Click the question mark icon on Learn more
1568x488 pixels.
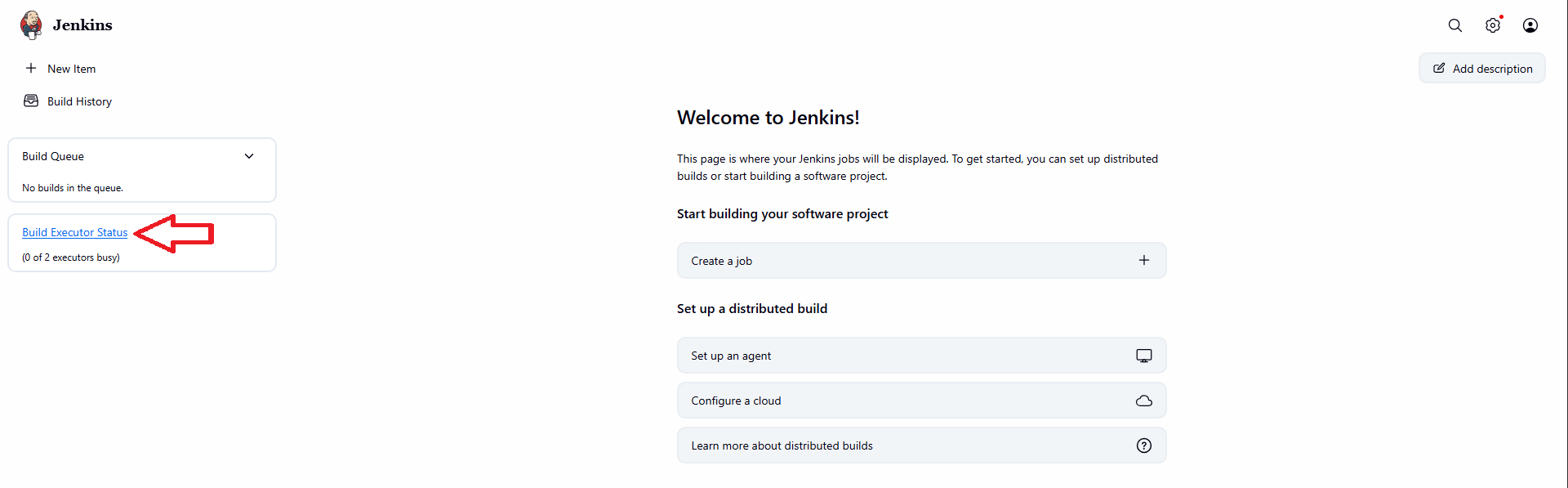tap(1144, 445)
